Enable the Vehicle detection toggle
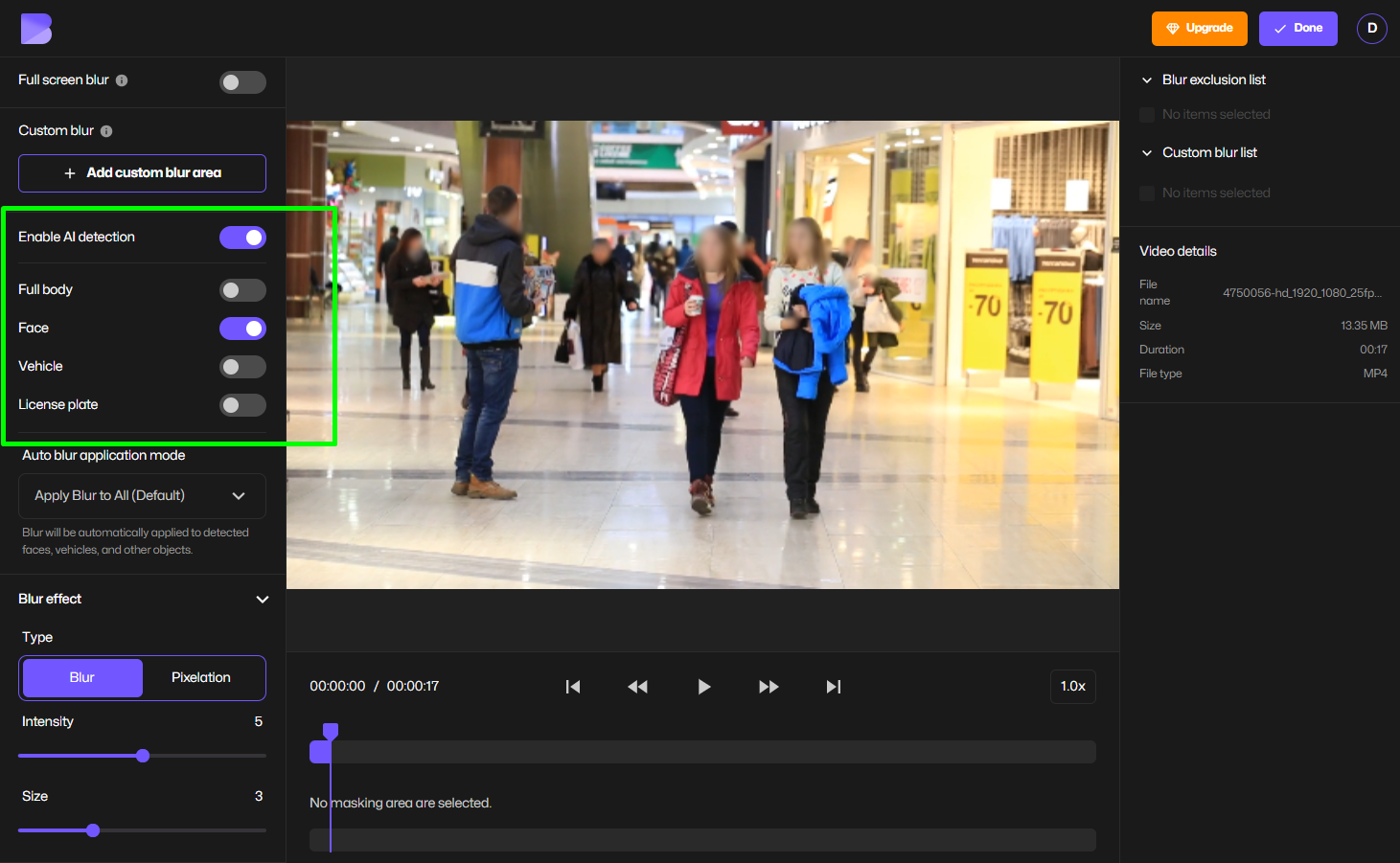This screenshot has width=1400, height=863. tap(242, 366)
